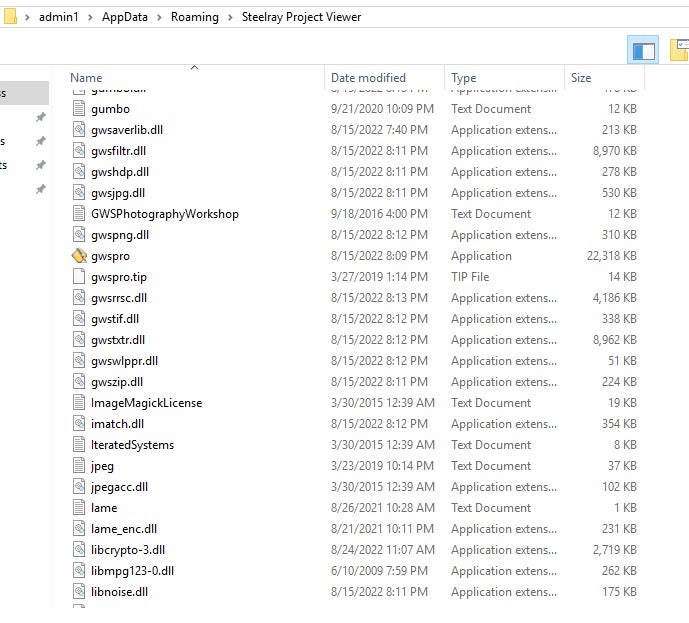Image resolution: width=689 pixels, height=623 pixels.
Task: Click the libmpg123-0.dll file name
Action: point(132,571)
